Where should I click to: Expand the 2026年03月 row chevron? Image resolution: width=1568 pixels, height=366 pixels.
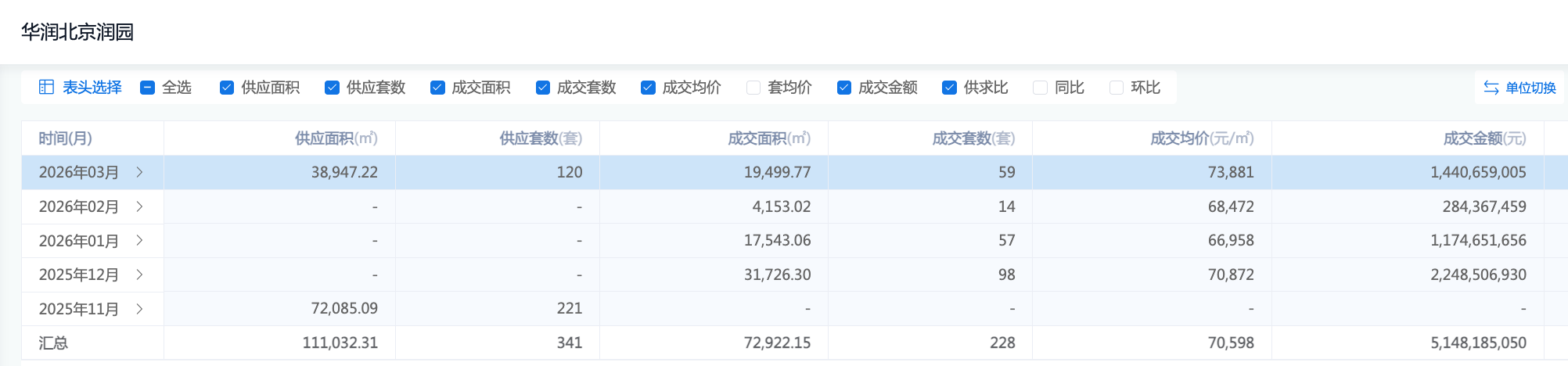point(140,172)
